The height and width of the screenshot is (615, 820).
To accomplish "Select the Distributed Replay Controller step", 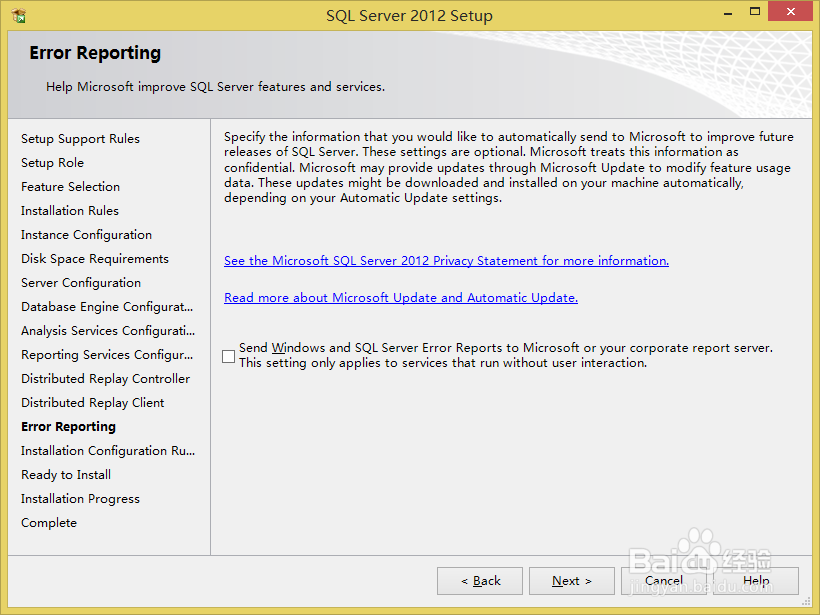I will (x=105, y=378).
